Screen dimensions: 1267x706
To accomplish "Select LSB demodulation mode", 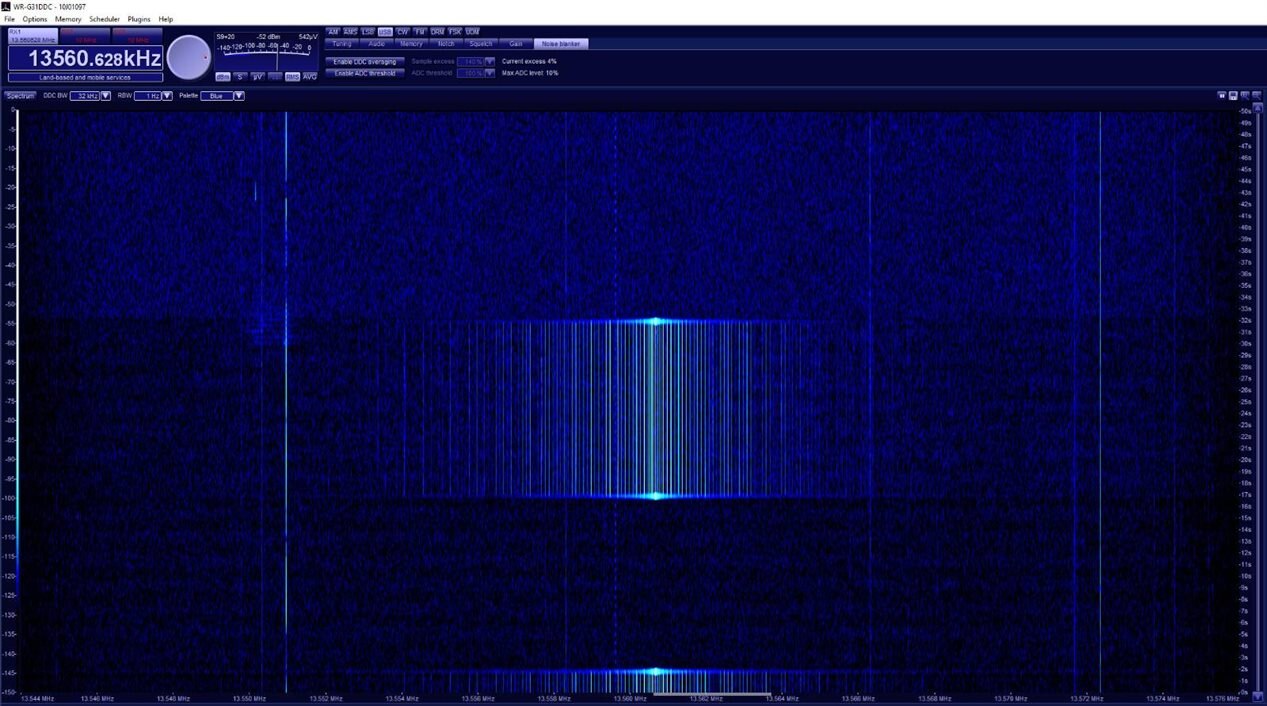I will [x=368, y=31].
